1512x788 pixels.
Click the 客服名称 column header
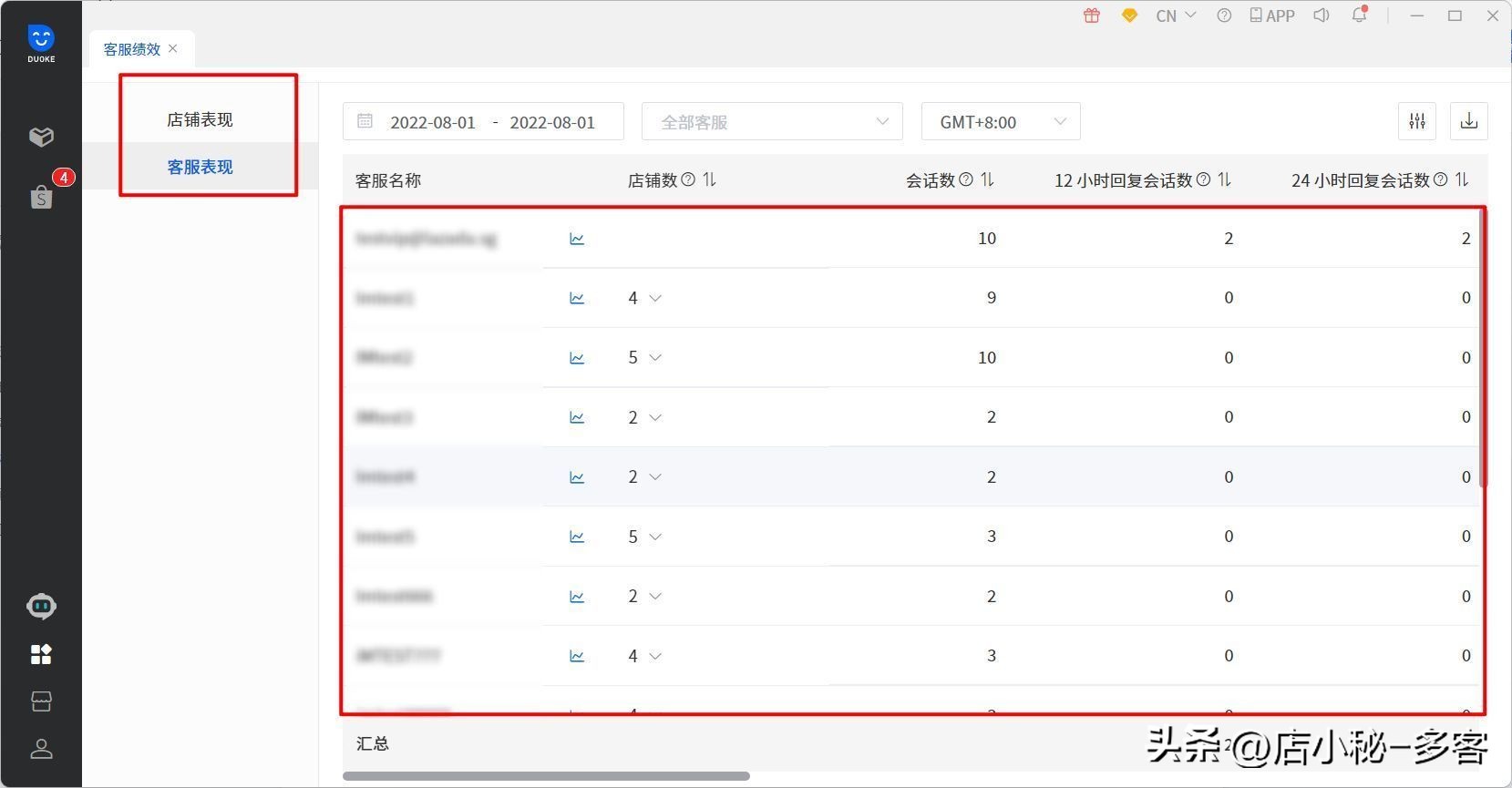click(388, 180)
